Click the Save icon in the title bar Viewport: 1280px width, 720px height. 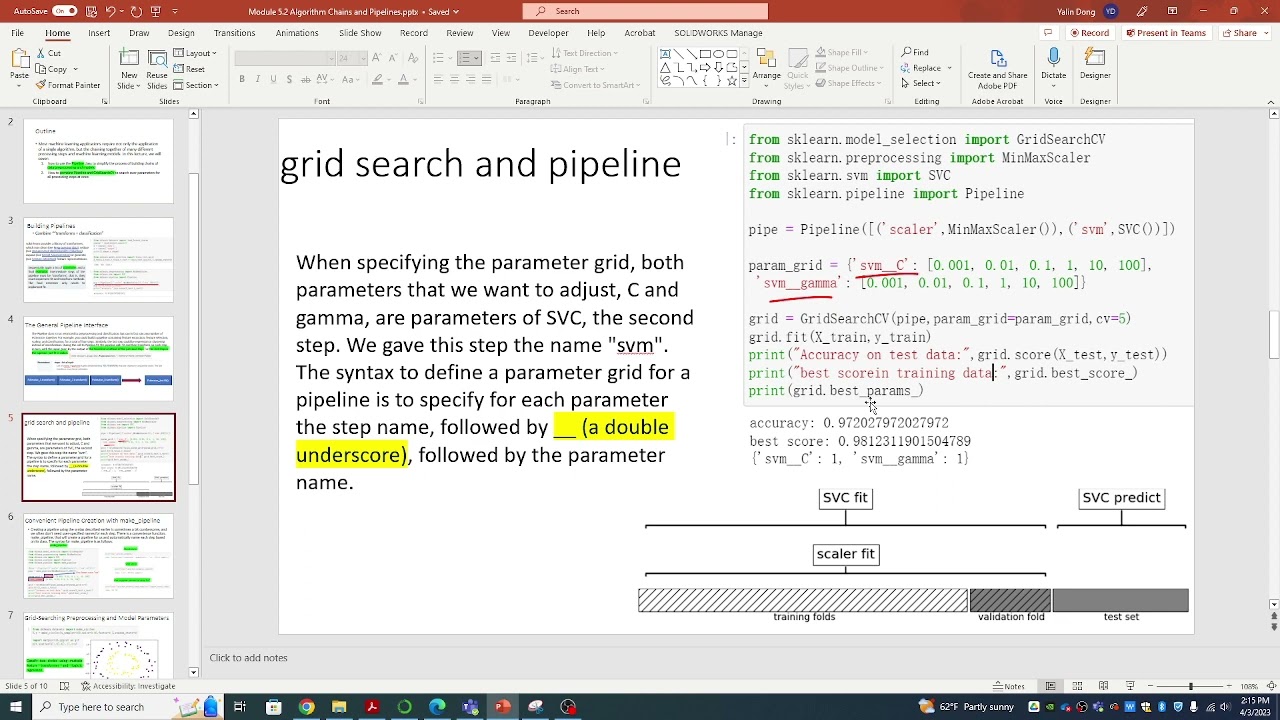tap(90, 11)
